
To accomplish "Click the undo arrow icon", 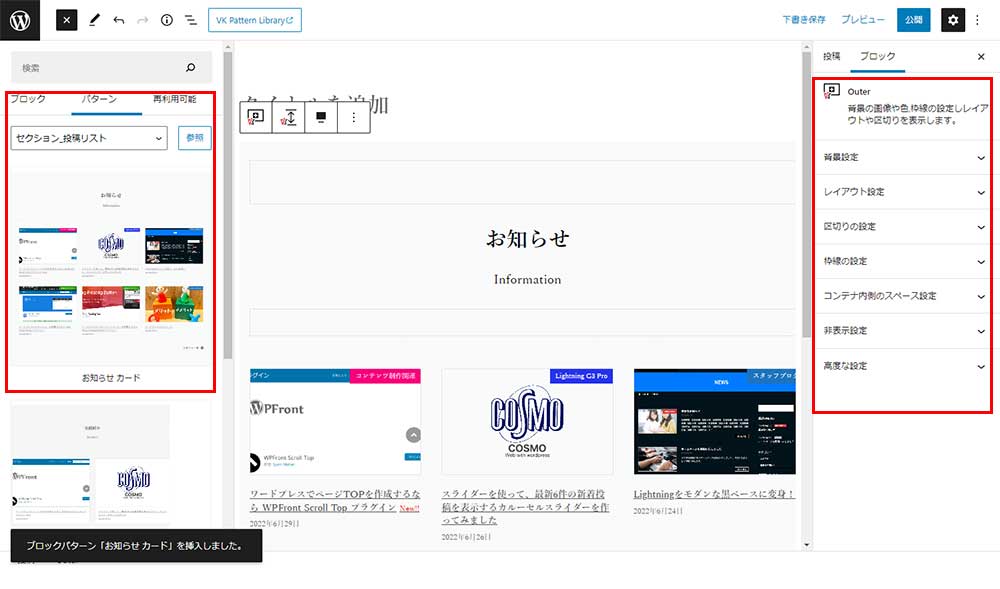I will click(x=119, y=20).
